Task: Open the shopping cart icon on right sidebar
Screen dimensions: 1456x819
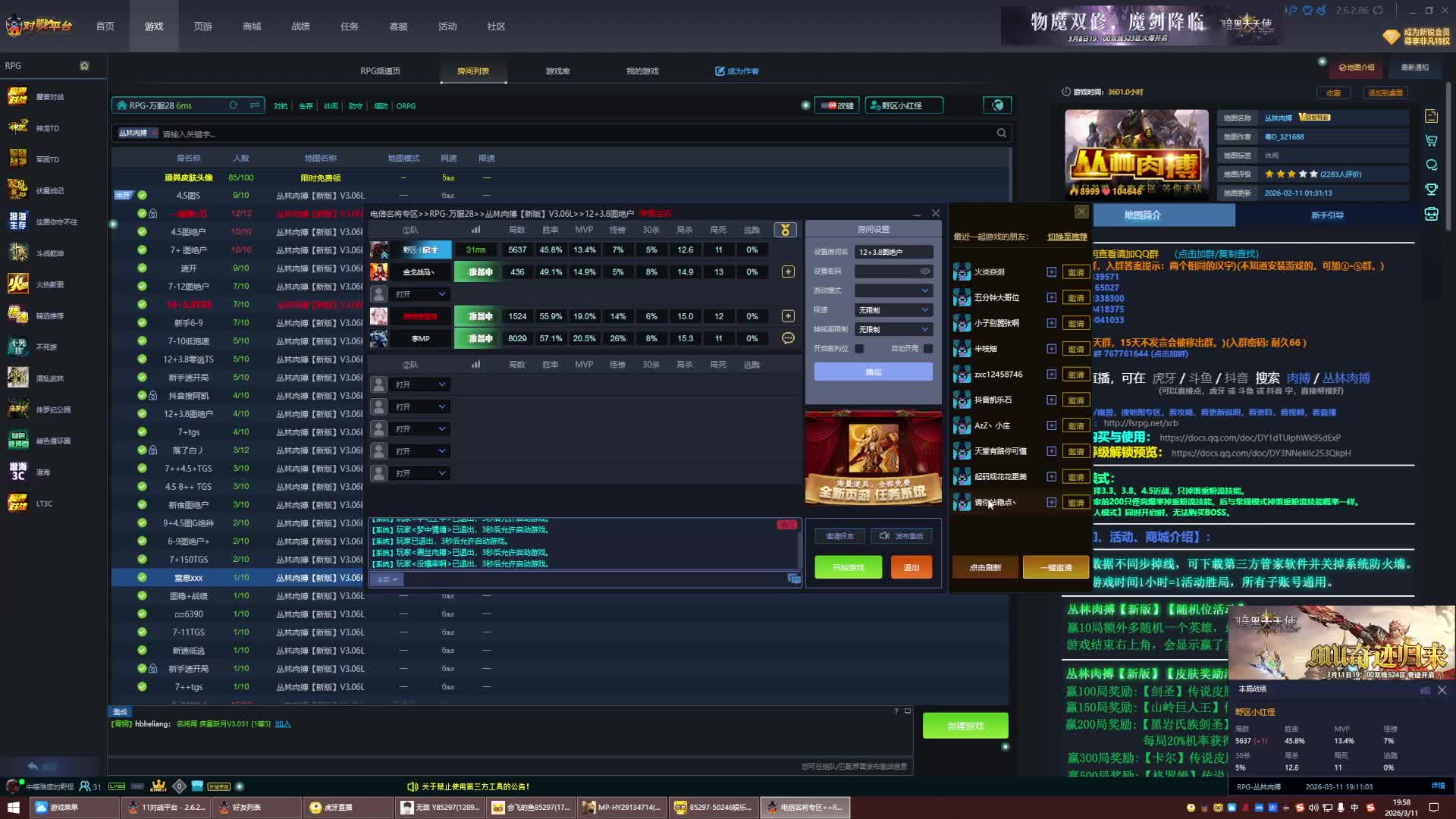Action: click(1431, 141)
